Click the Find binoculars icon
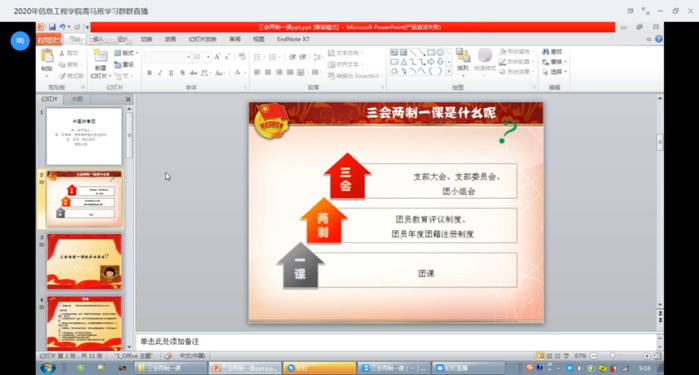The image size is (699, 375). [x=546, y=52]
